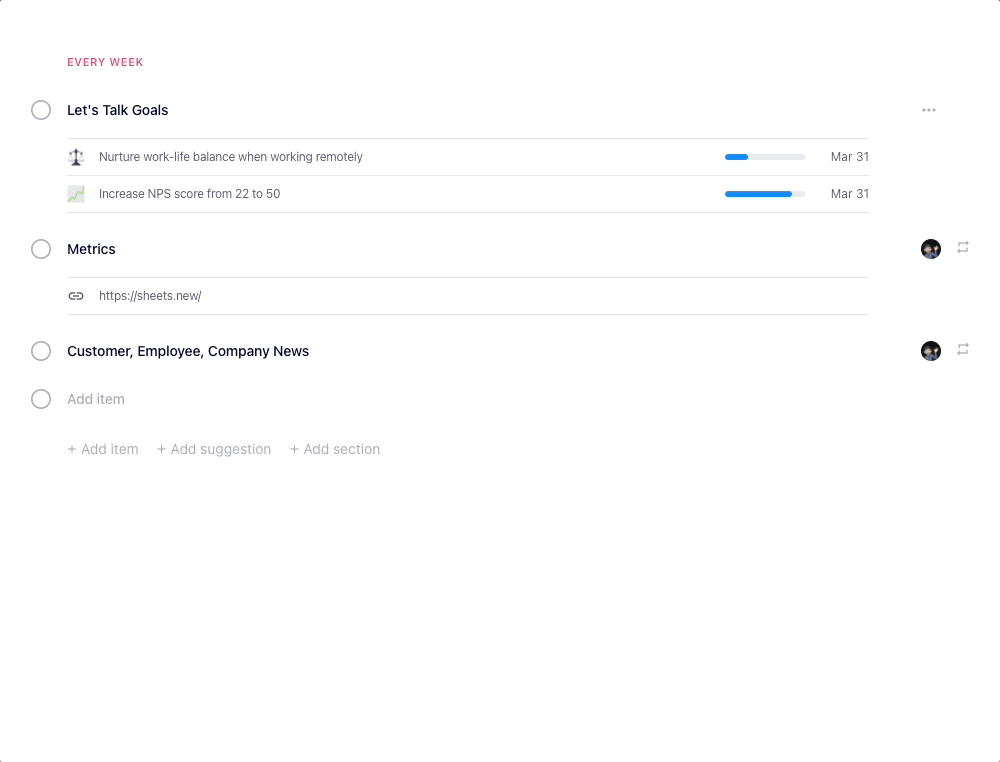Select the Metrics agenda title
Image resolution: width=1000 pixels, height=762 pixels.
(x=91, y=249)
